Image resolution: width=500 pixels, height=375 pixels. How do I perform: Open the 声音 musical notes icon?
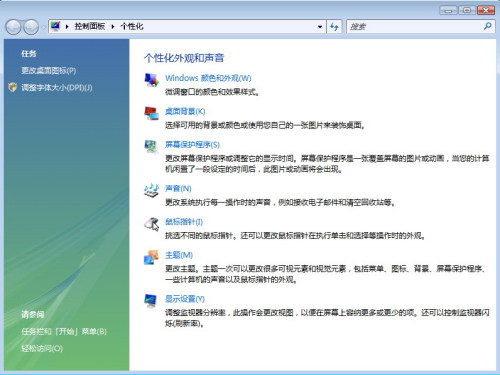pyautogui.click(x=151, y=190)
